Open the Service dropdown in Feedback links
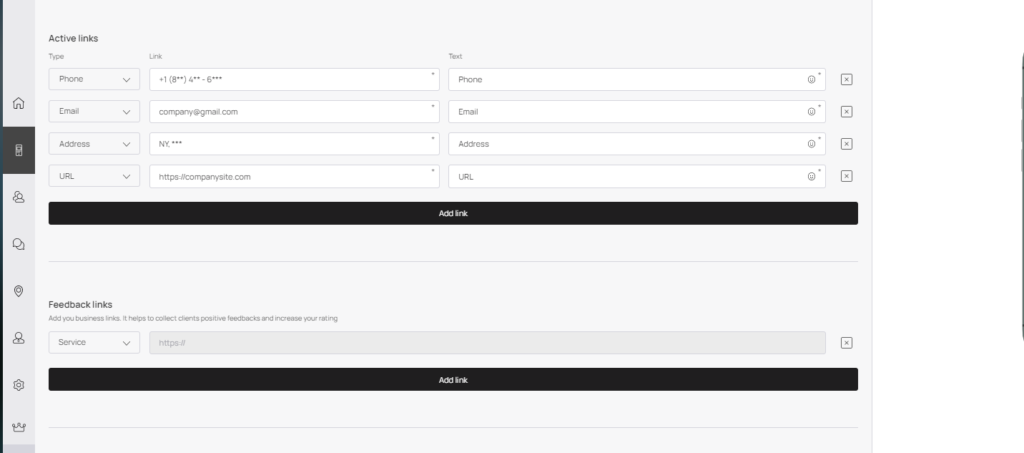Screen dimensions: 1024x453 pos(94,342)
